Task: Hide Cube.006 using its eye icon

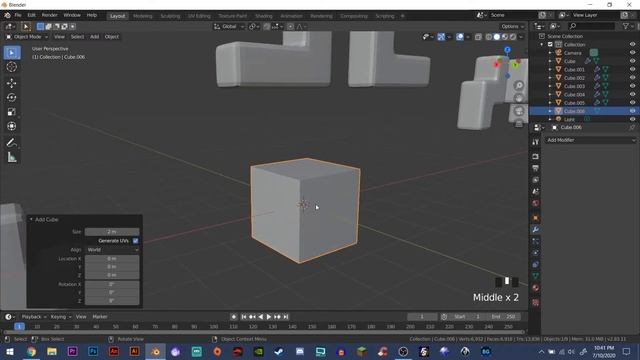Action: pos(632,111)
